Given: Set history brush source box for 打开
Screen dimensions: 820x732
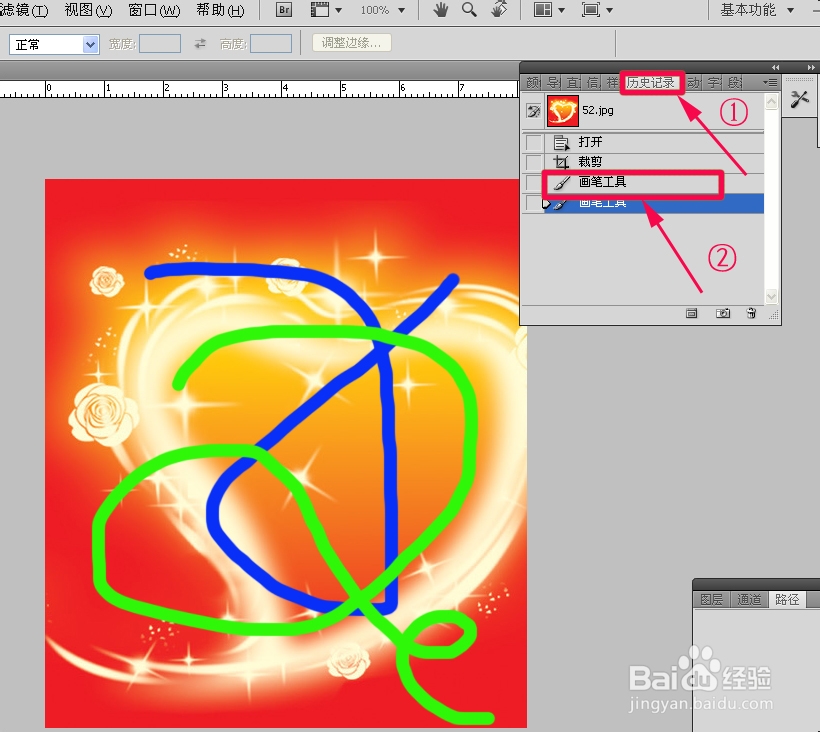Looking at the screenshot, I should (534, 142).
